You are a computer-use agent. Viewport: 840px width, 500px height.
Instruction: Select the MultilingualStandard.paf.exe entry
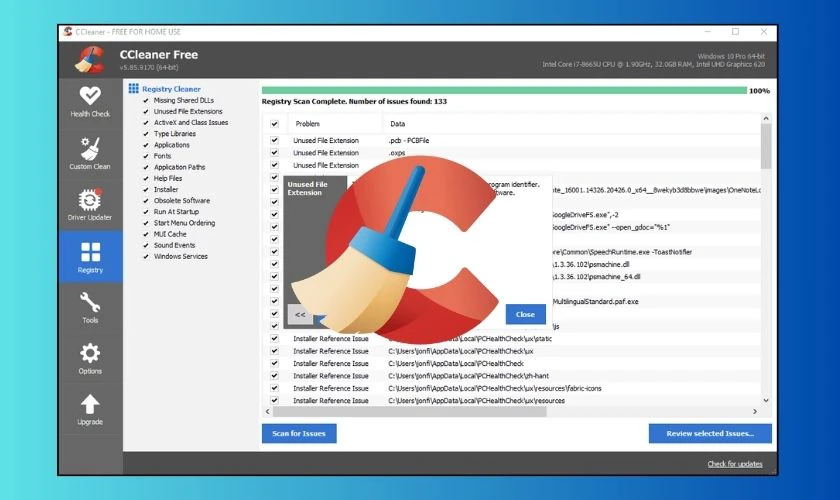595,302
